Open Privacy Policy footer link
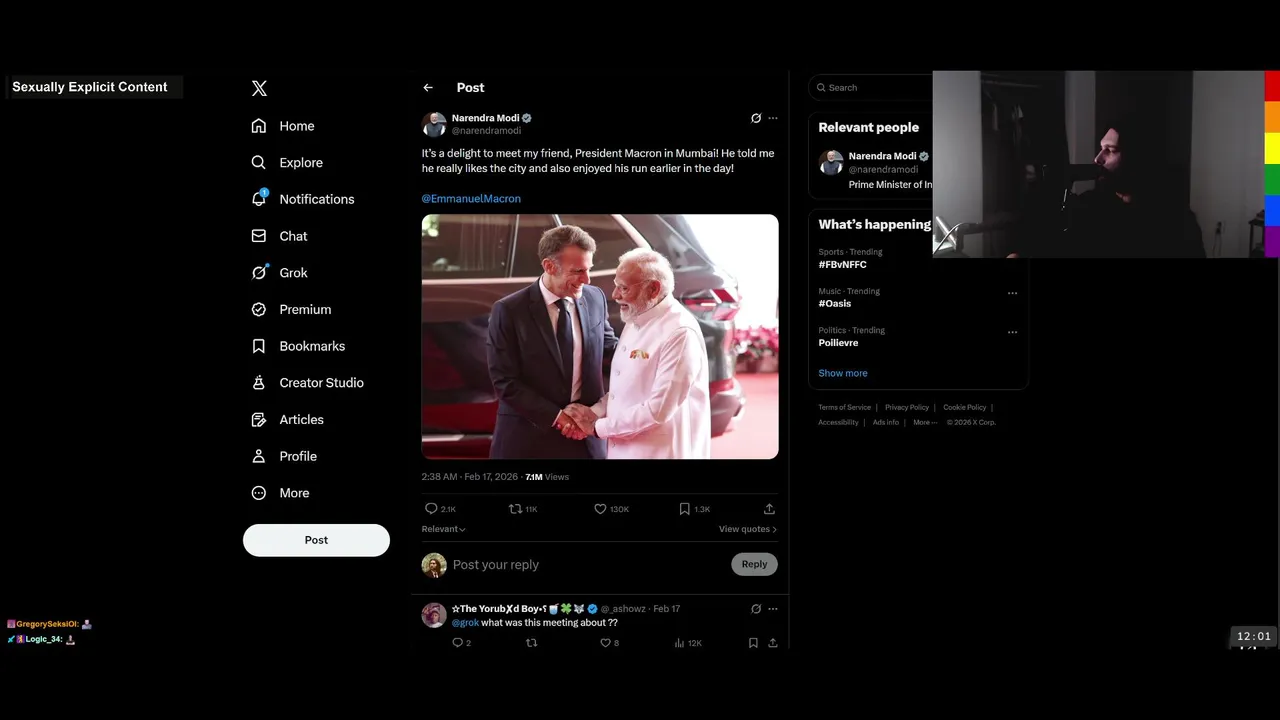 [907, 408]
